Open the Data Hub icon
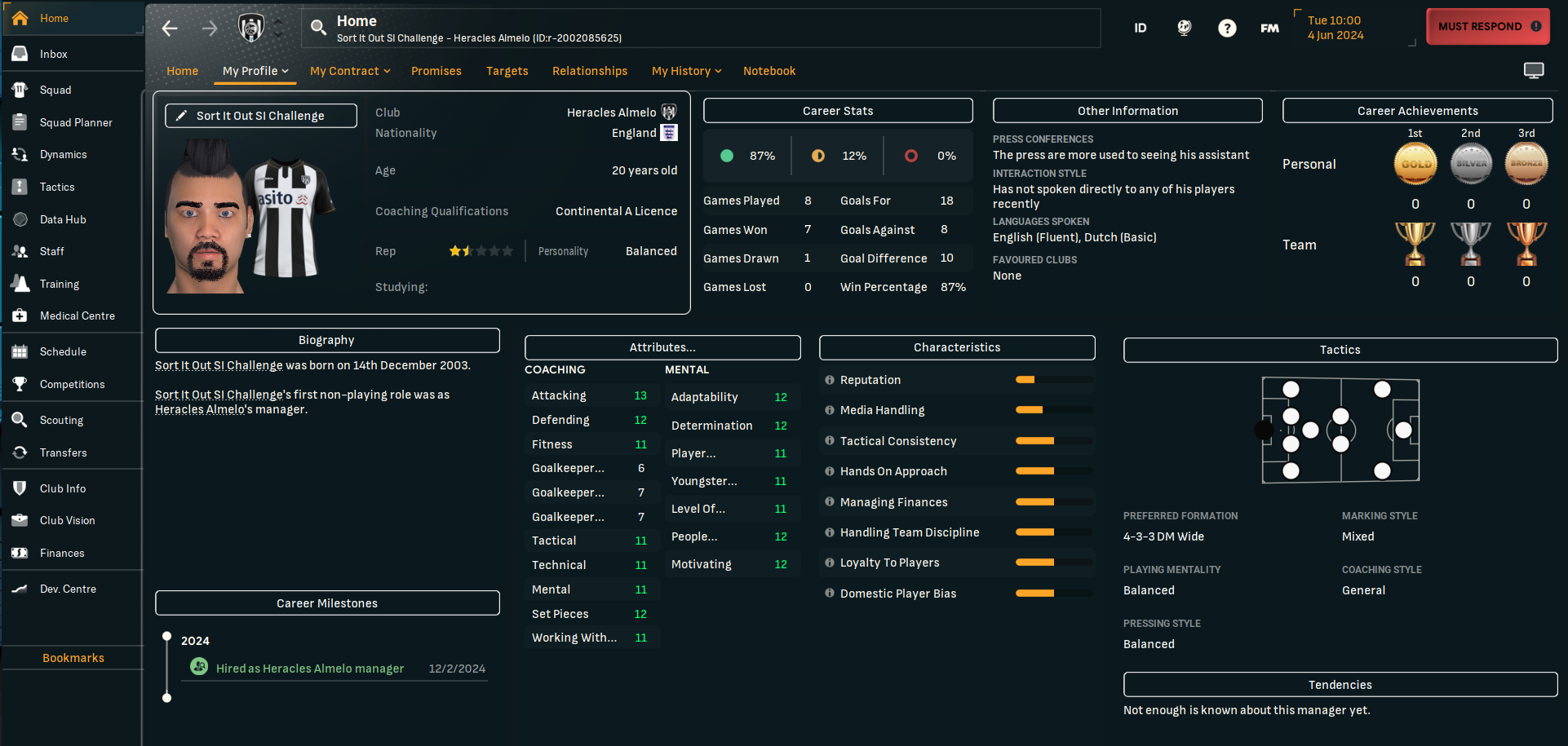 (x=20, y=219)
